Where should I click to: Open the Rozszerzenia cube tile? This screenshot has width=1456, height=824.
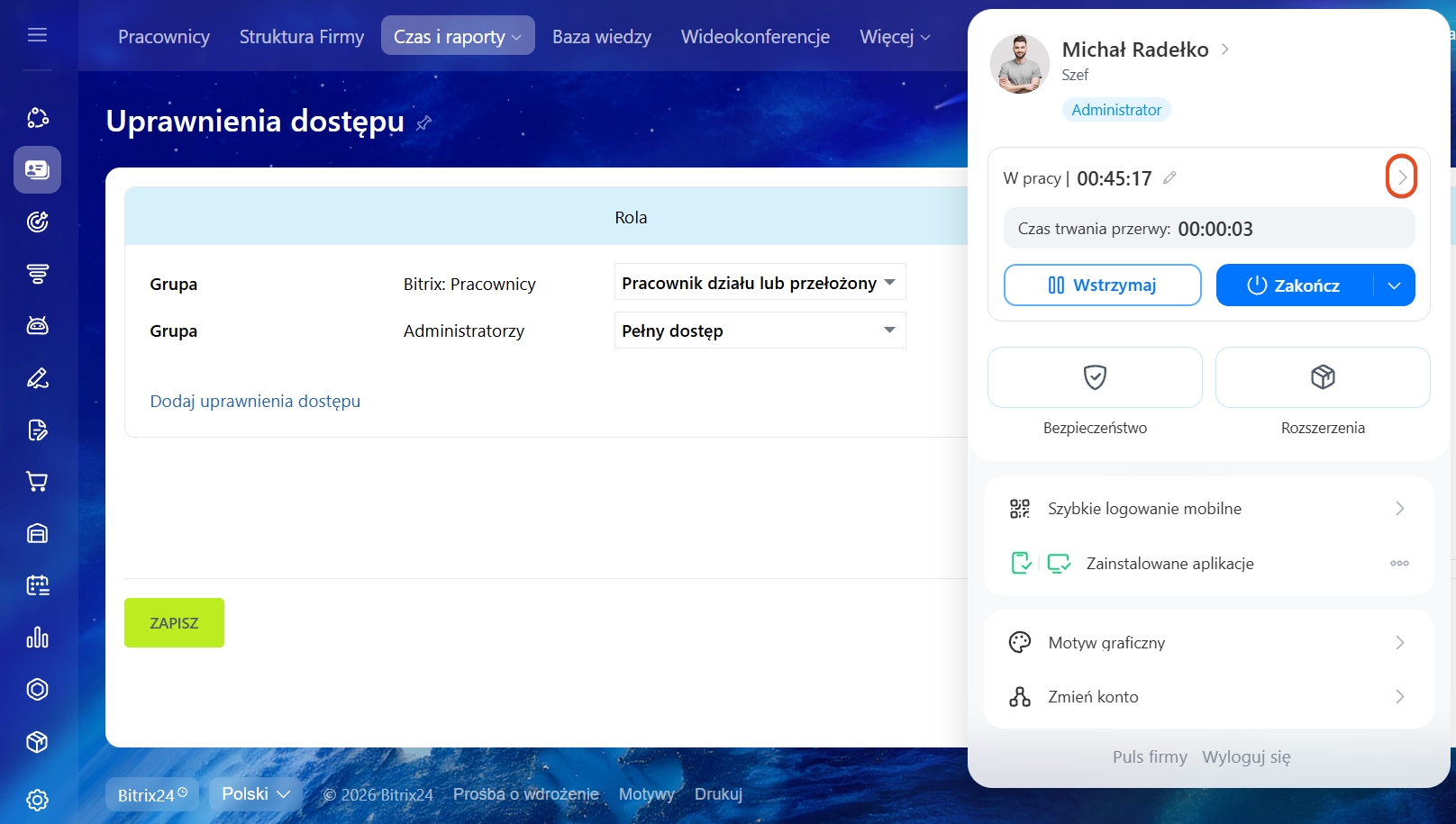tap(1322, 377)
